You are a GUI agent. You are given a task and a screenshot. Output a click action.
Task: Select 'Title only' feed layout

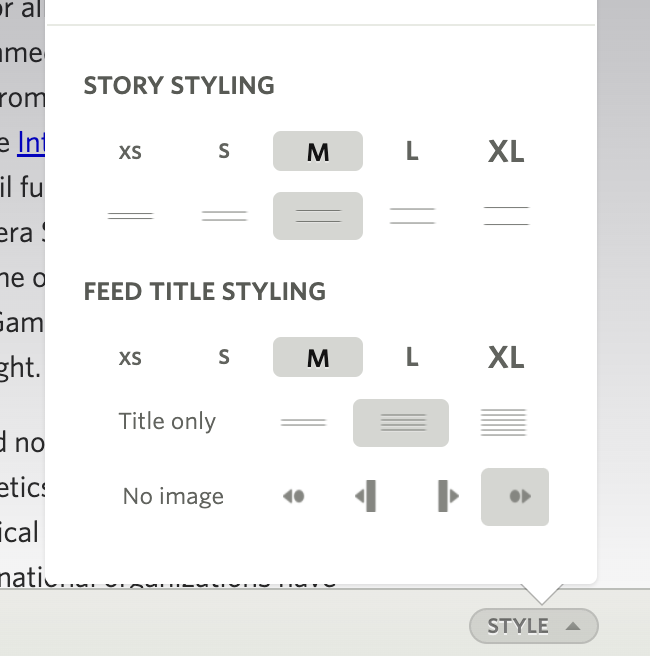(167, 422)
